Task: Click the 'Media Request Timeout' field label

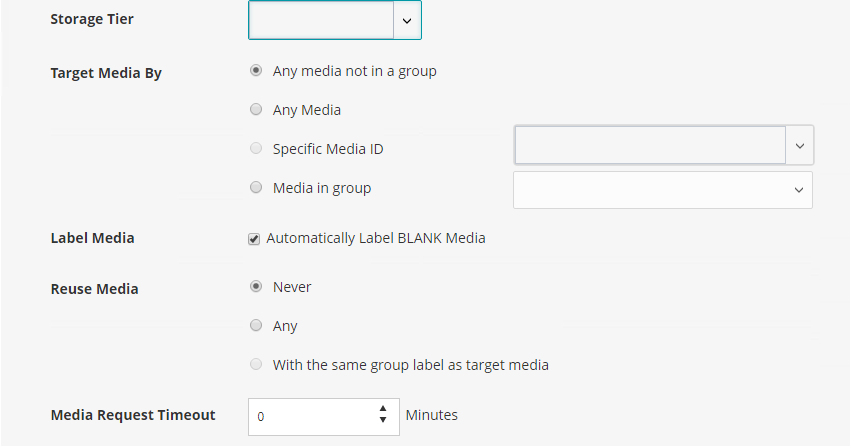Action: [133, 415]
